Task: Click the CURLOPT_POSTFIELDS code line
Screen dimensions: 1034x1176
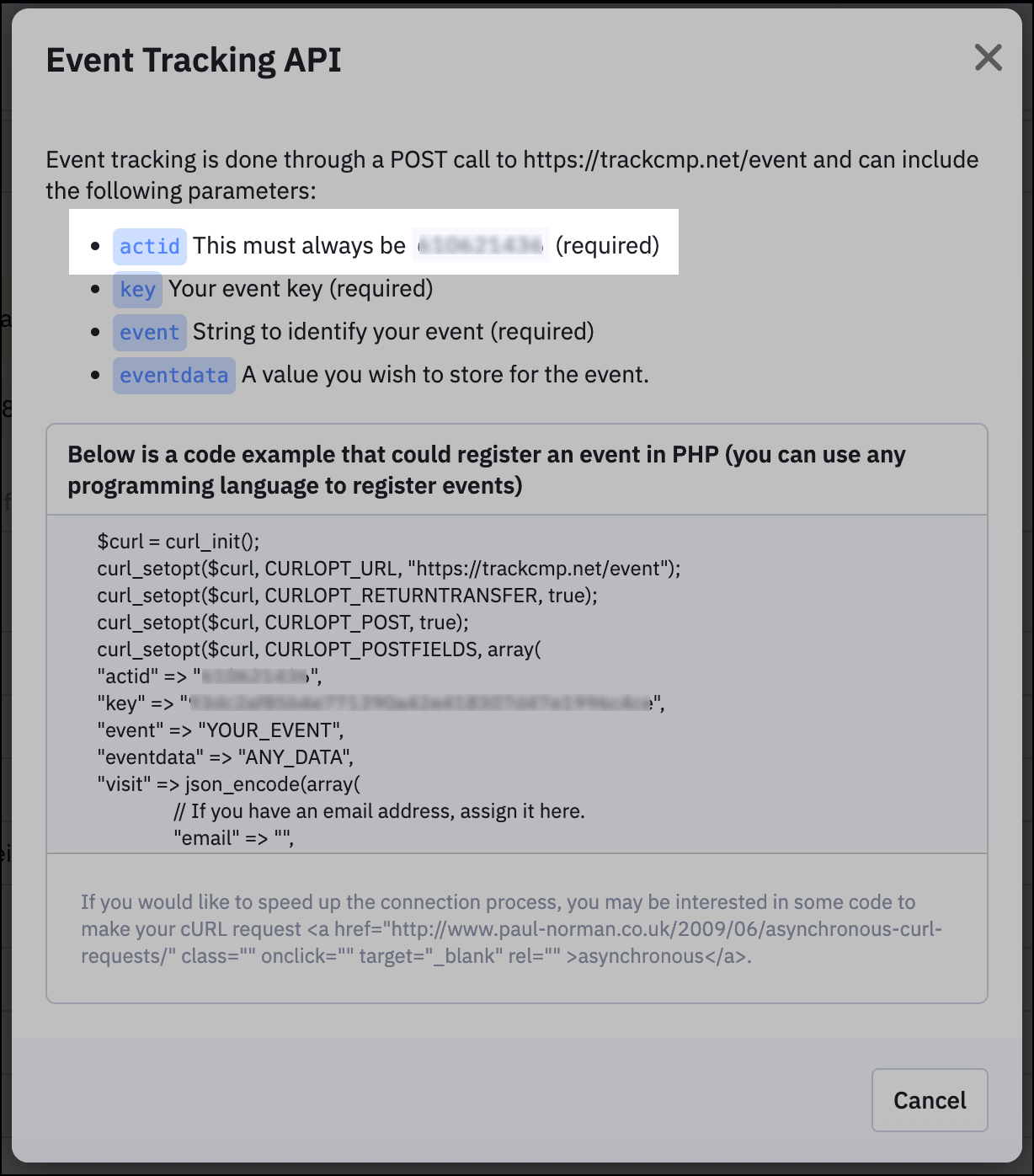Action: 319,649
